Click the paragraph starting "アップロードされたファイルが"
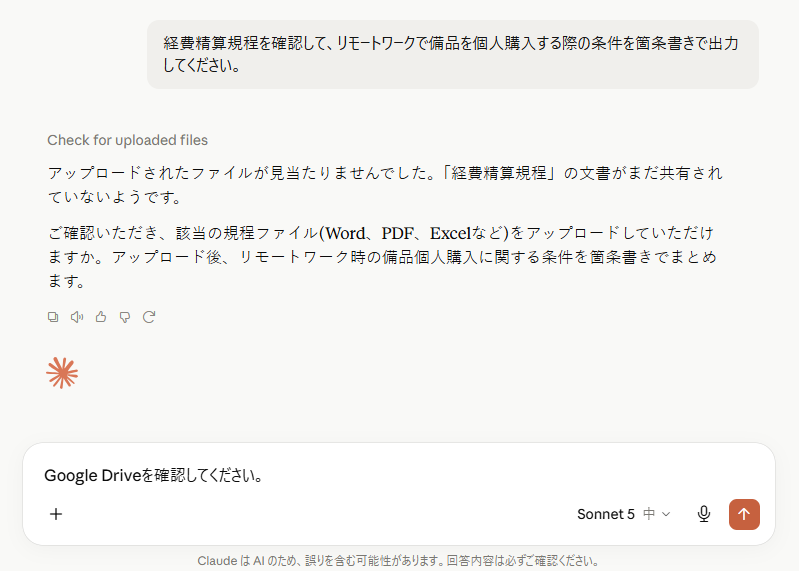The height and width of the screenshot is (571, 799). tap(385, 184)
